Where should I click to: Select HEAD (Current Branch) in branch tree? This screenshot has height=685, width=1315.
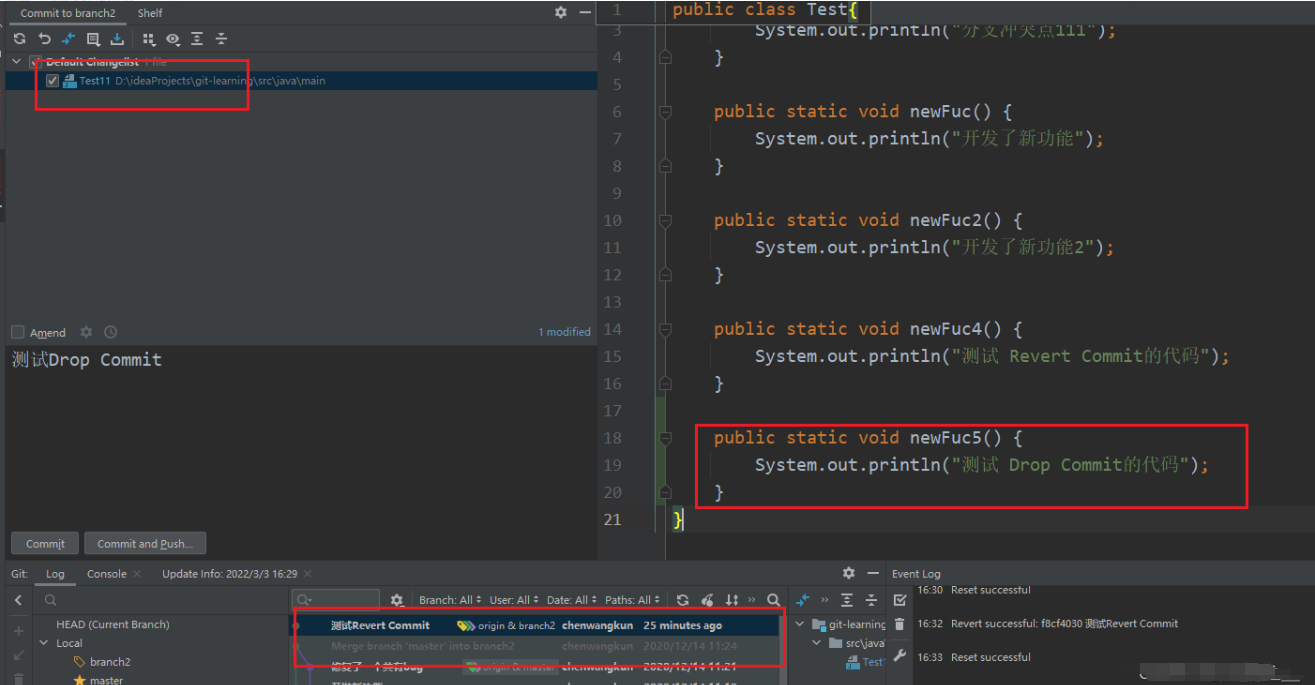(113, 625)
